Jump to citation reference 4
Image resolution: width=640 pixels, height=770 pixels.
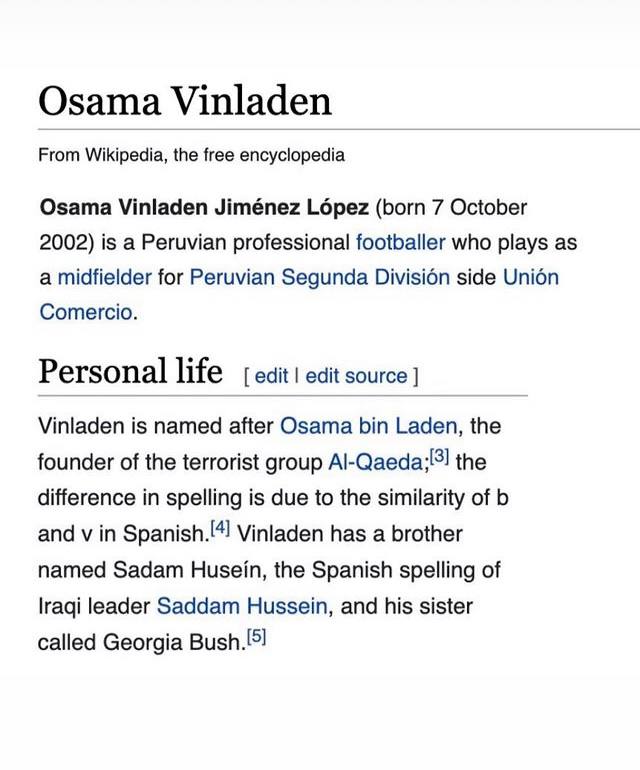220,529
